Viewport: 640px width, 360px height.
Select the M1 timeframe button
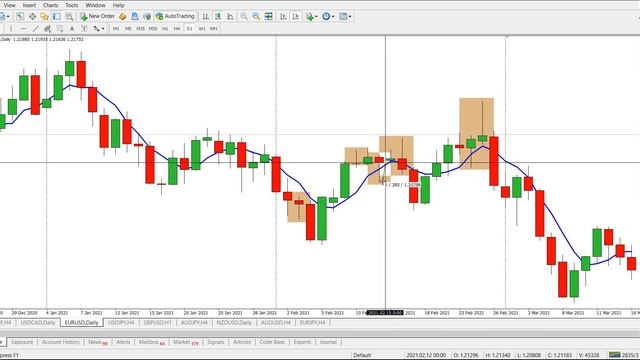tap(116, 29)
